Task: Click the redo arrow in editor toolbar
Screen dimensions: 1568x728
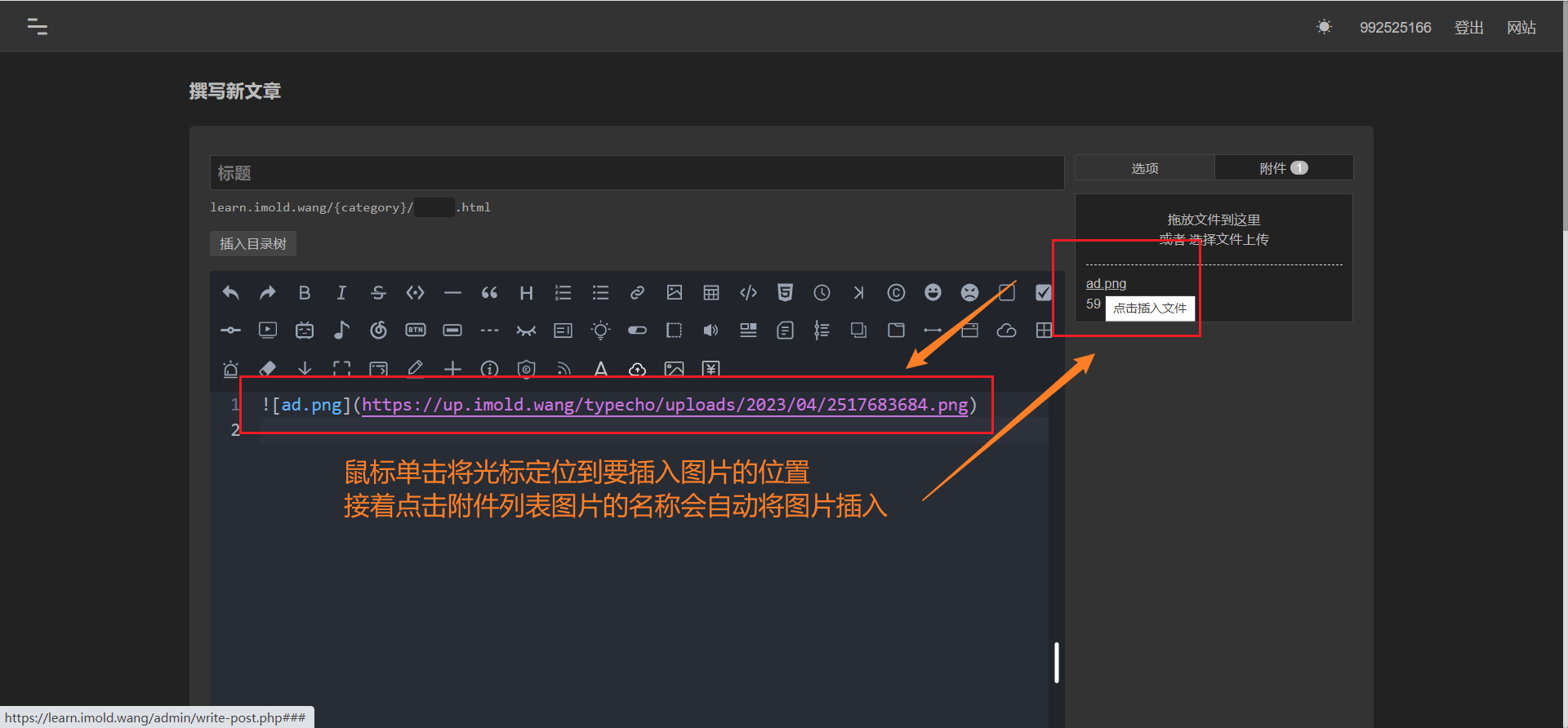Action: [267, 292]
